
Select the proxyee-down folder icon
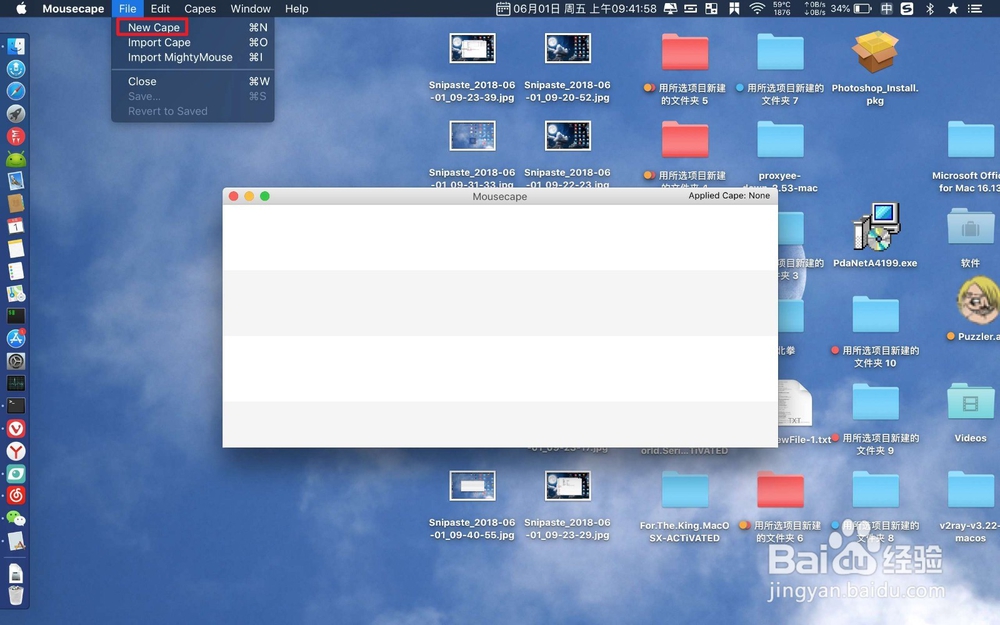coord(780,139)
